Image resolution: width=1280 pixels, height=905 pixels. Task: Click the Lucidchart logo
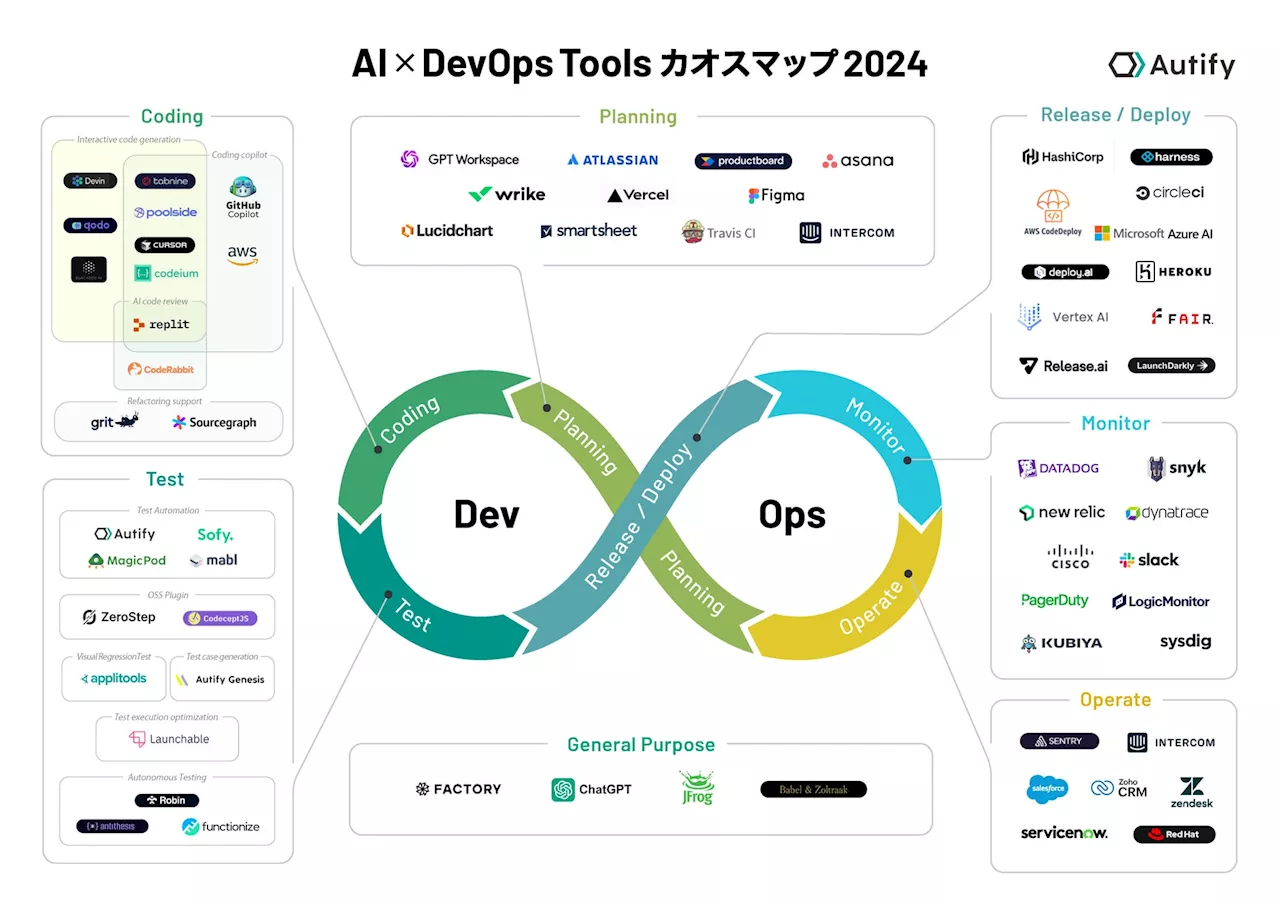tap(447, 231)
